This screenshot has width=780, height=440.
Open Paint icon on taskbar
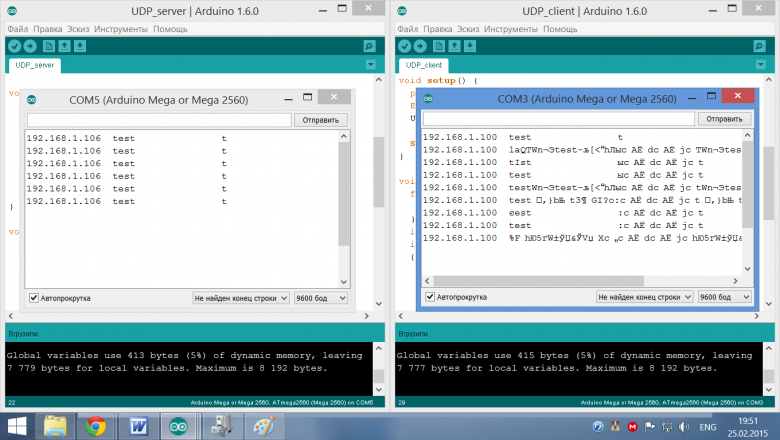click(264, 427)
